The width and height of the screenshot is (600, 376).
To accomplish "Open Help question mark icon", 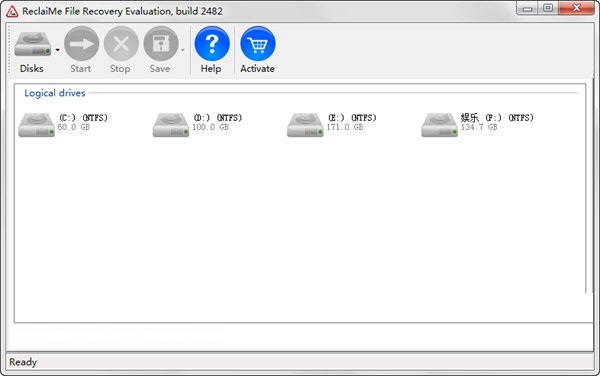I will point(212,44).
